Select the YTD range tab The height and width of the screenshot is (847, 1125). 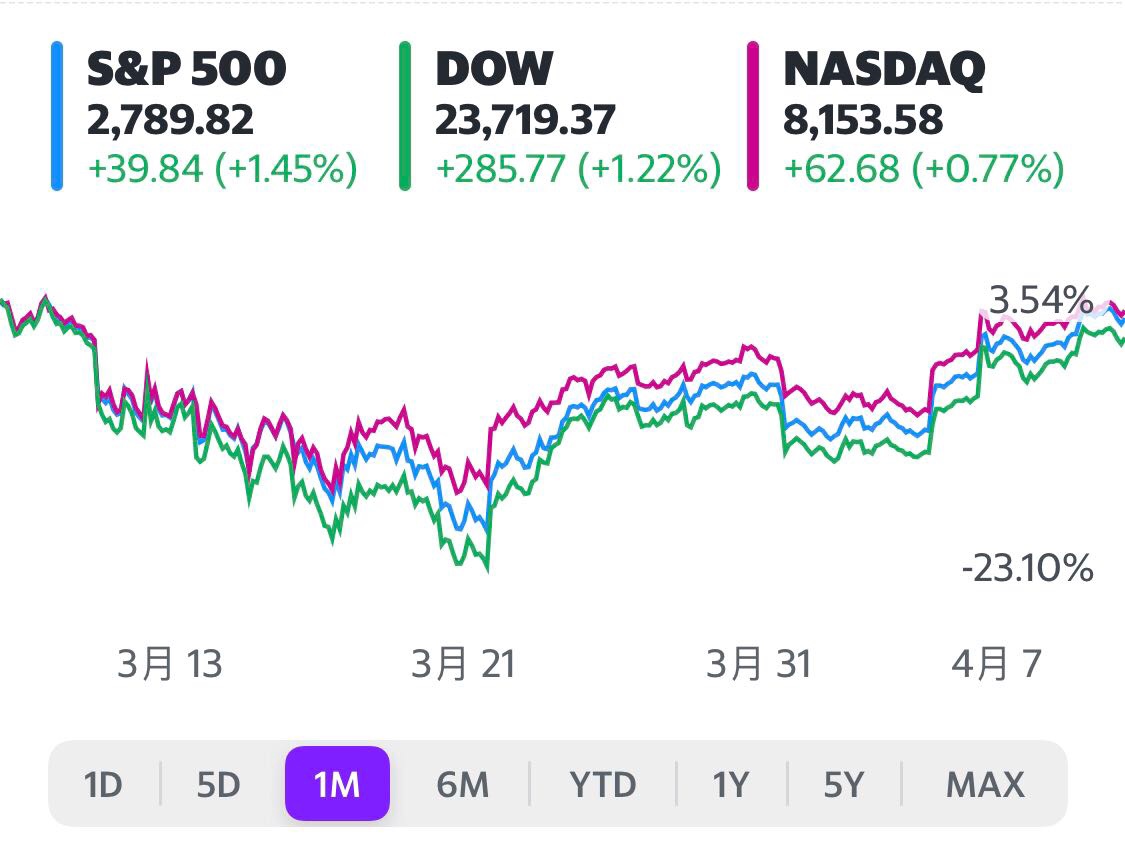(603, 784)
